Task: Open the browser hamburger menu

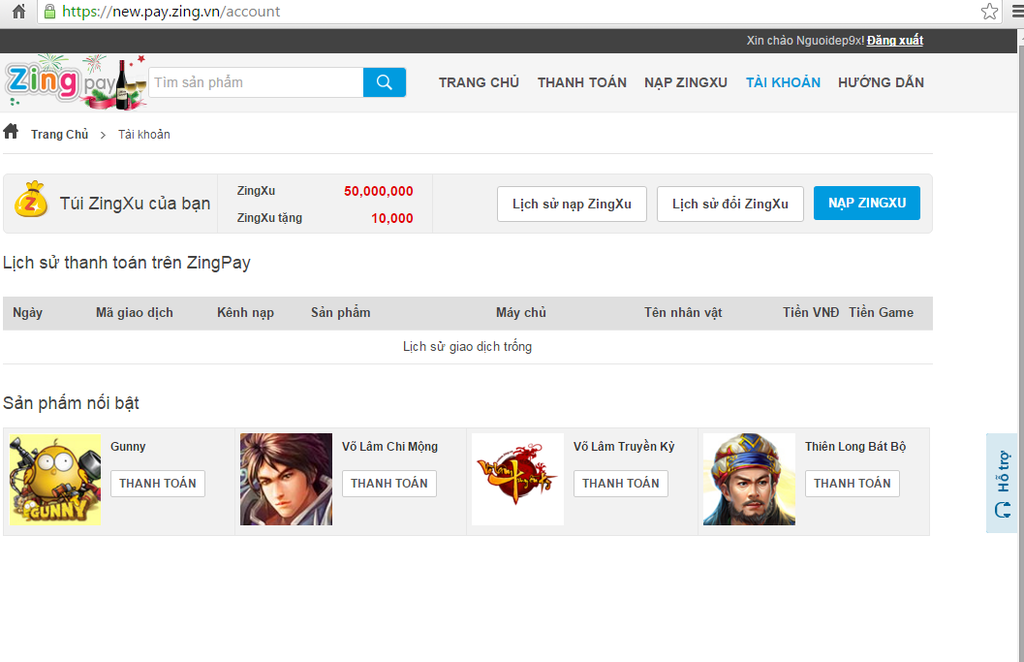Action: click(1017, 11)
